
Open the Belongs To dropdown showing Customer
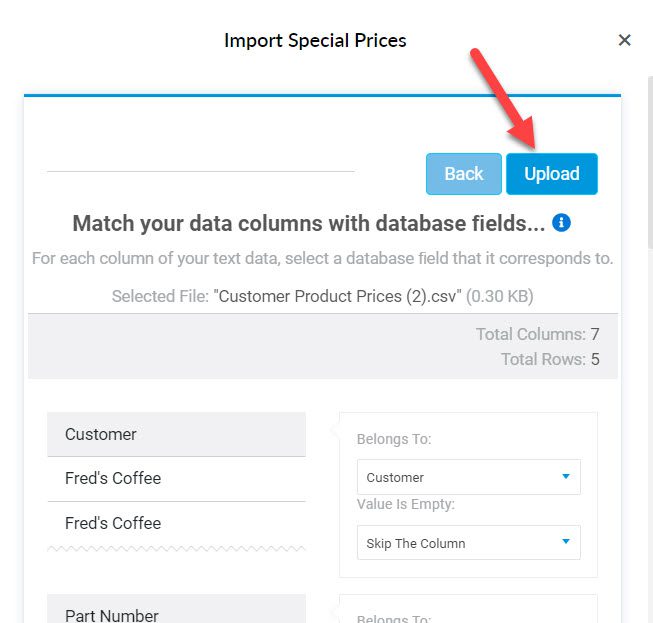(x=469, y=477)
